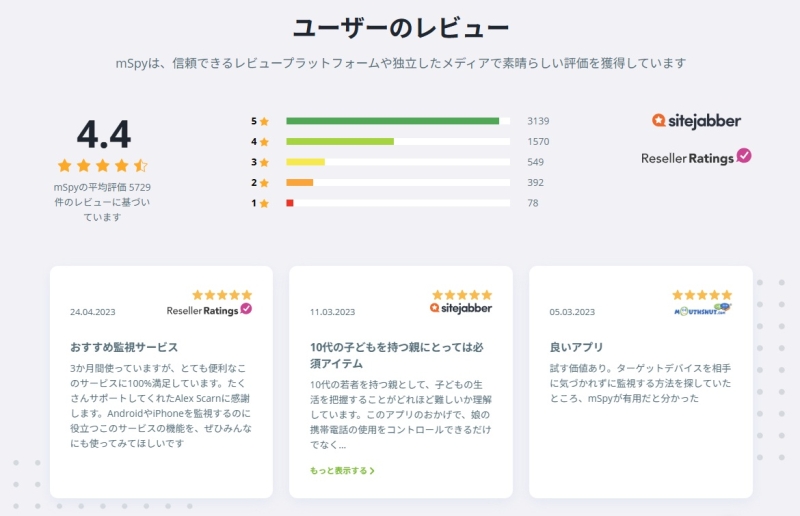800x516 pixels.
Task: Click the red 1-star rating bar
Action: point(290,203)
